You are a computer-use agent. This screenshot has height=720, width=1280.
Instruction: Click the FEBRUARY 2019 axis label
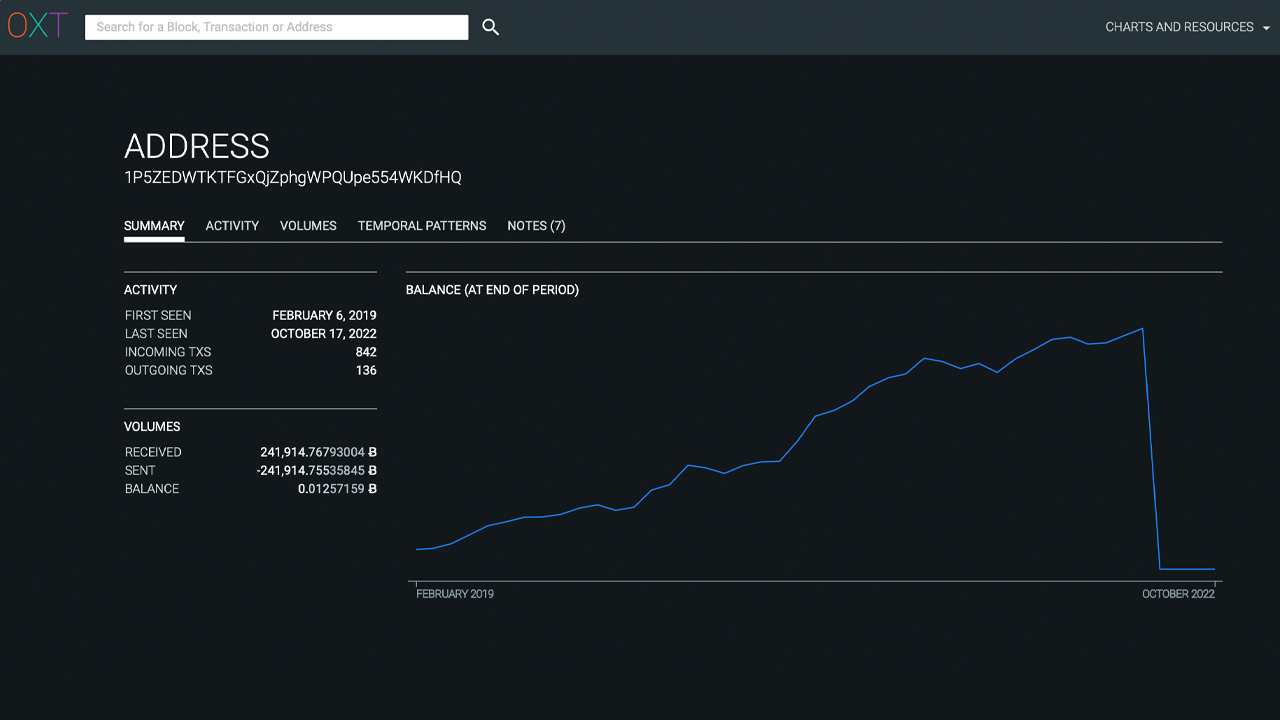pyautogui.click(x=455, y=593)
